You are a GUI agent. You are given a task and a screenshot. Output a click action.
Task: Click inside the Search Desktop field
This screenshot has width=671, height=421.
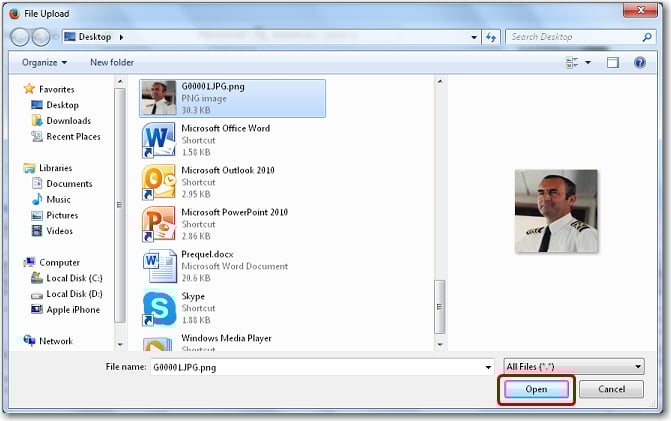point(570,37)
